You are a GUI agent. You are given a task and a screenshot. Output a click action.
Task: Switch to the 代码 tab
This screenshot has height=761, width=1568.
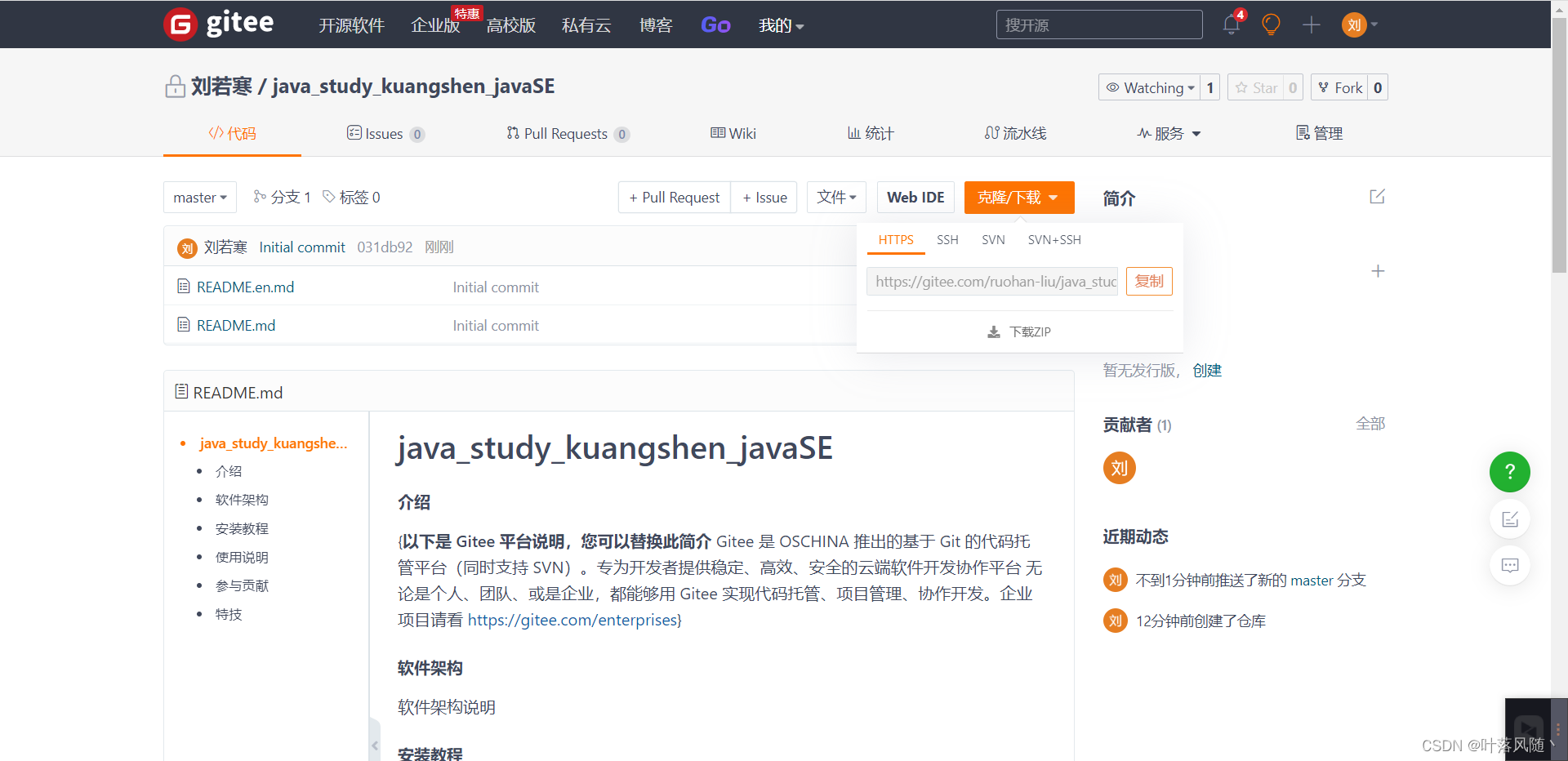pyautogui.click(x=232, y=133)
